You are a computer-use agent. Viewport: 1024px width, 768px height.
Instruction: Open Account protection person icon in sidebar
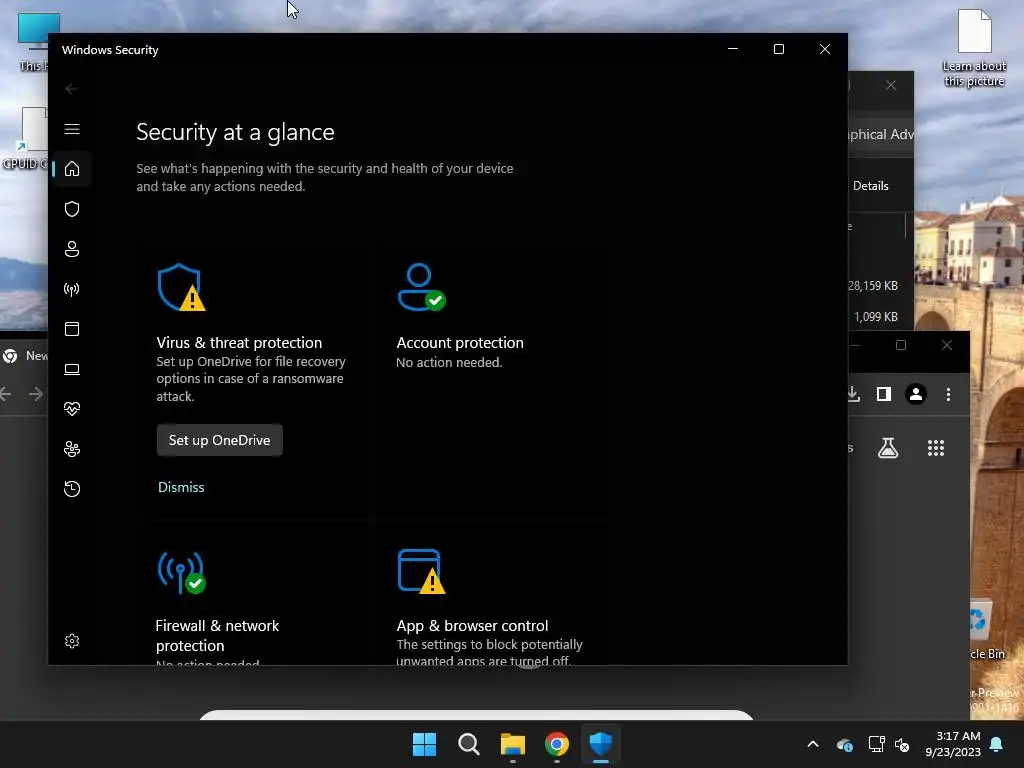coord(72,249)
